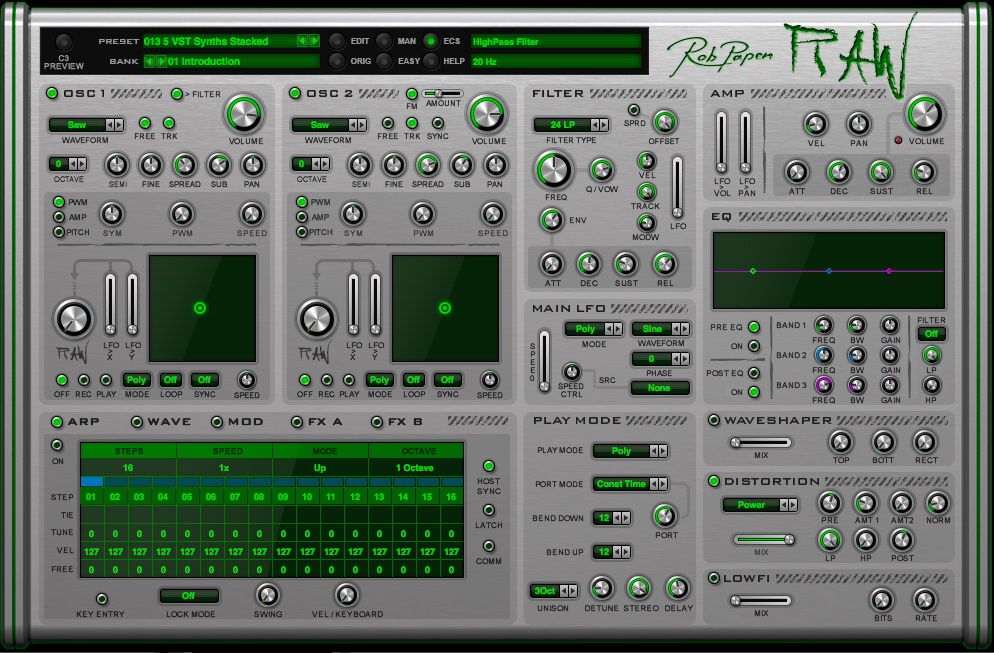Click the portamento PORT knob
Viewport: 994px width, 653px height.
pyautogui.click(x=665, y=516)
